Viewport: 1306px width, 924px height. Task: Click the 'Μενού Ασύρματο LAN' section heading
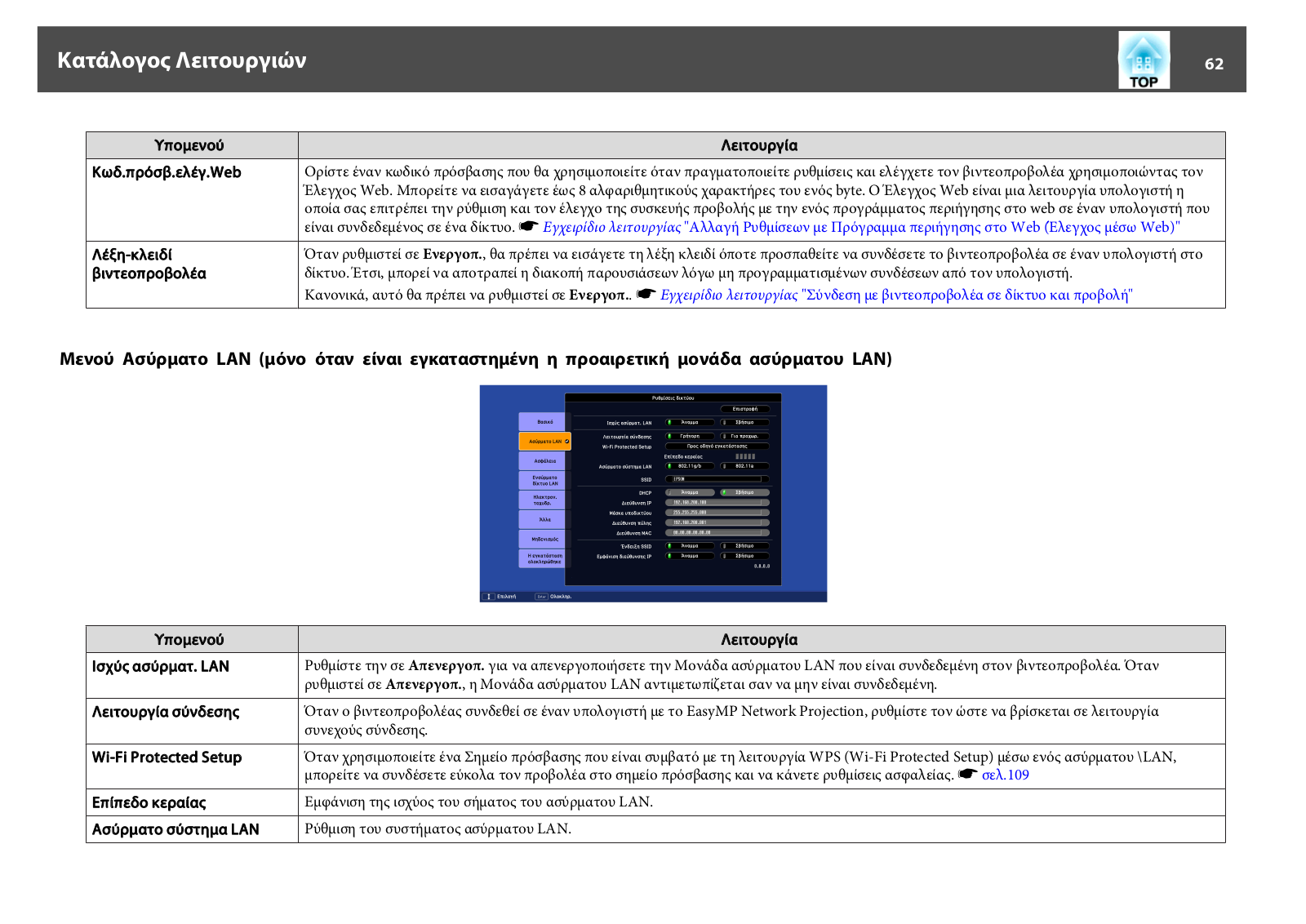point(476,359)
